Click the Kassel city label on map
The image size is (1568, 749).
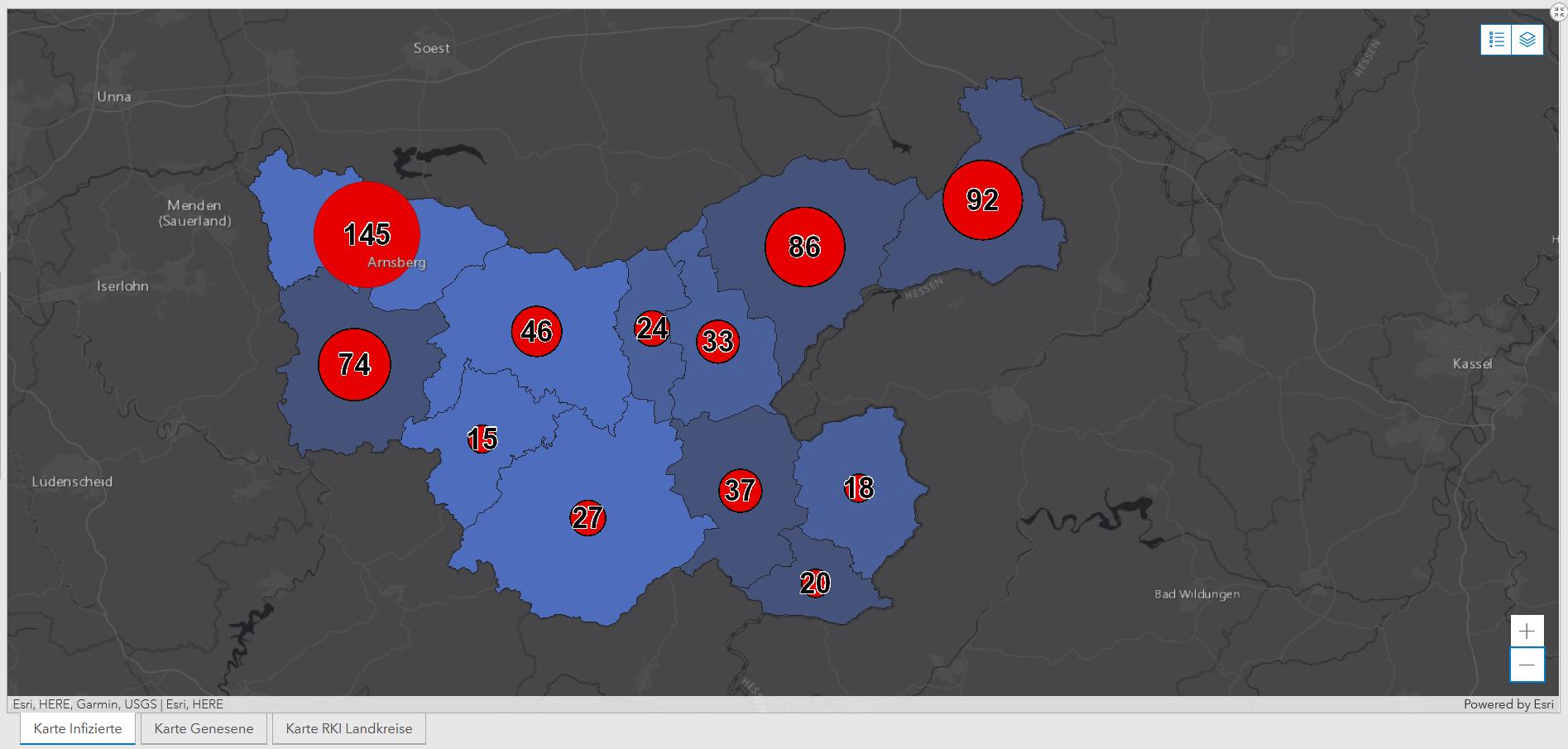1472,364
